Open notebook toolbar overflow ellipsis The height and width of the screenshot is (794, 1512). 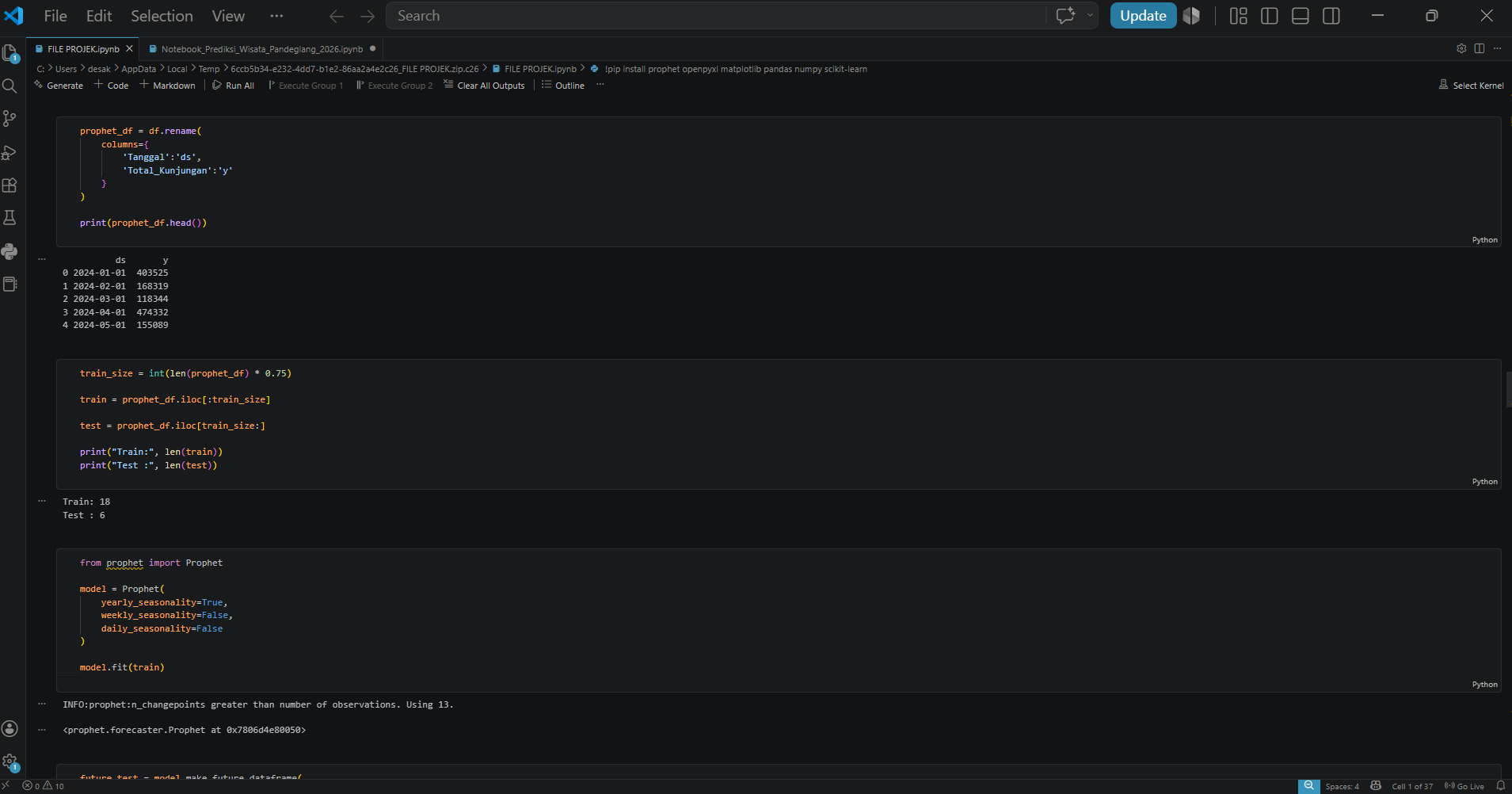(600, 85)
